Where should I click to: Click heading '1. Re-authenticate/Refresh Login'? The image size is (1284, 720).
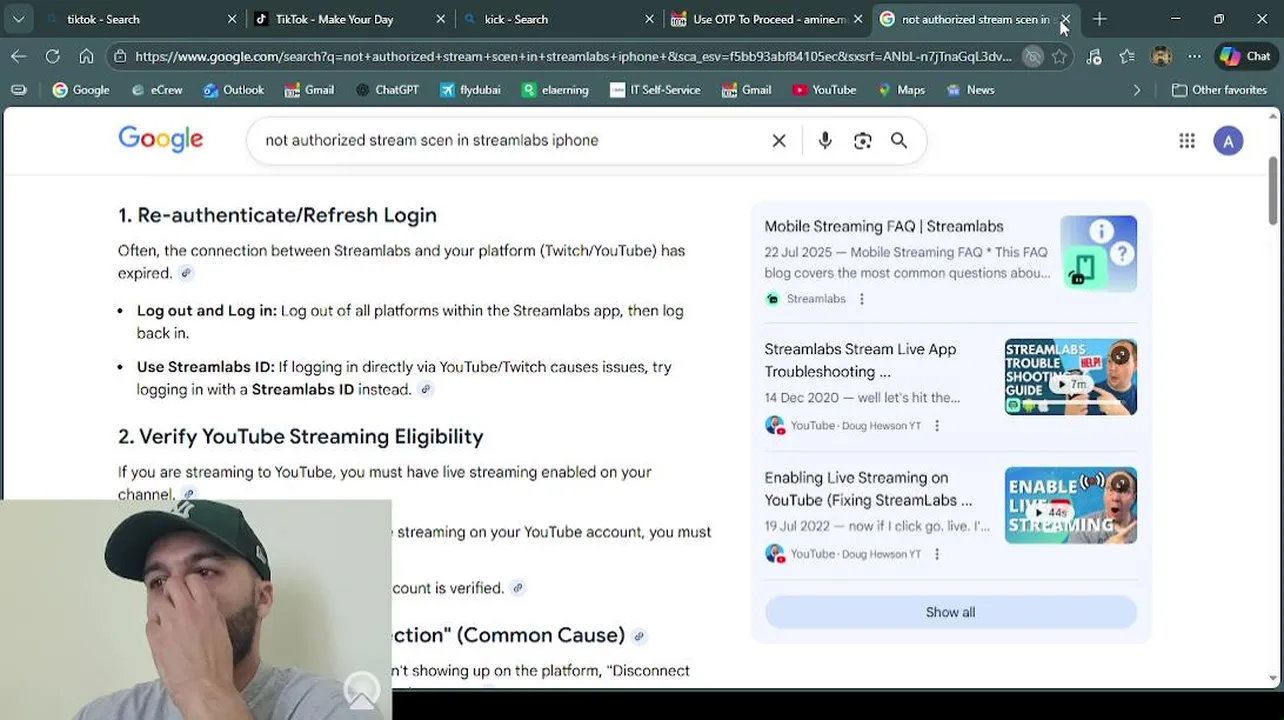click(277, 215)
